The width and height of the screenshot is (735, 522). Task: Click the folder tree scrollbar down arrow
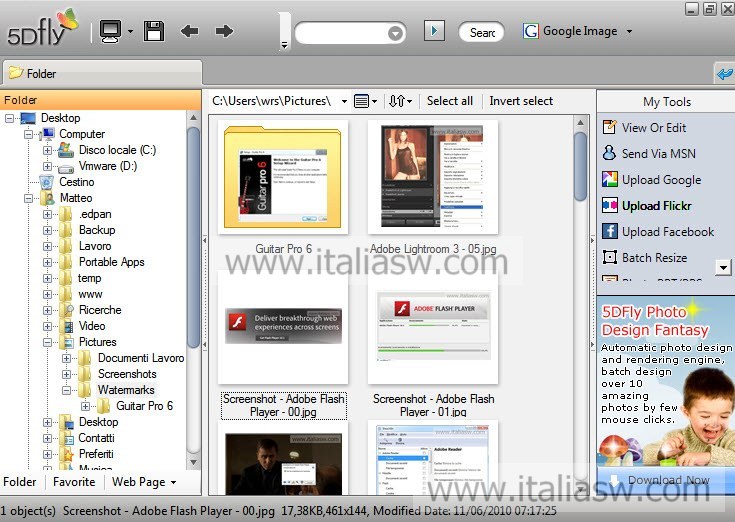click(x=193, y=462)
